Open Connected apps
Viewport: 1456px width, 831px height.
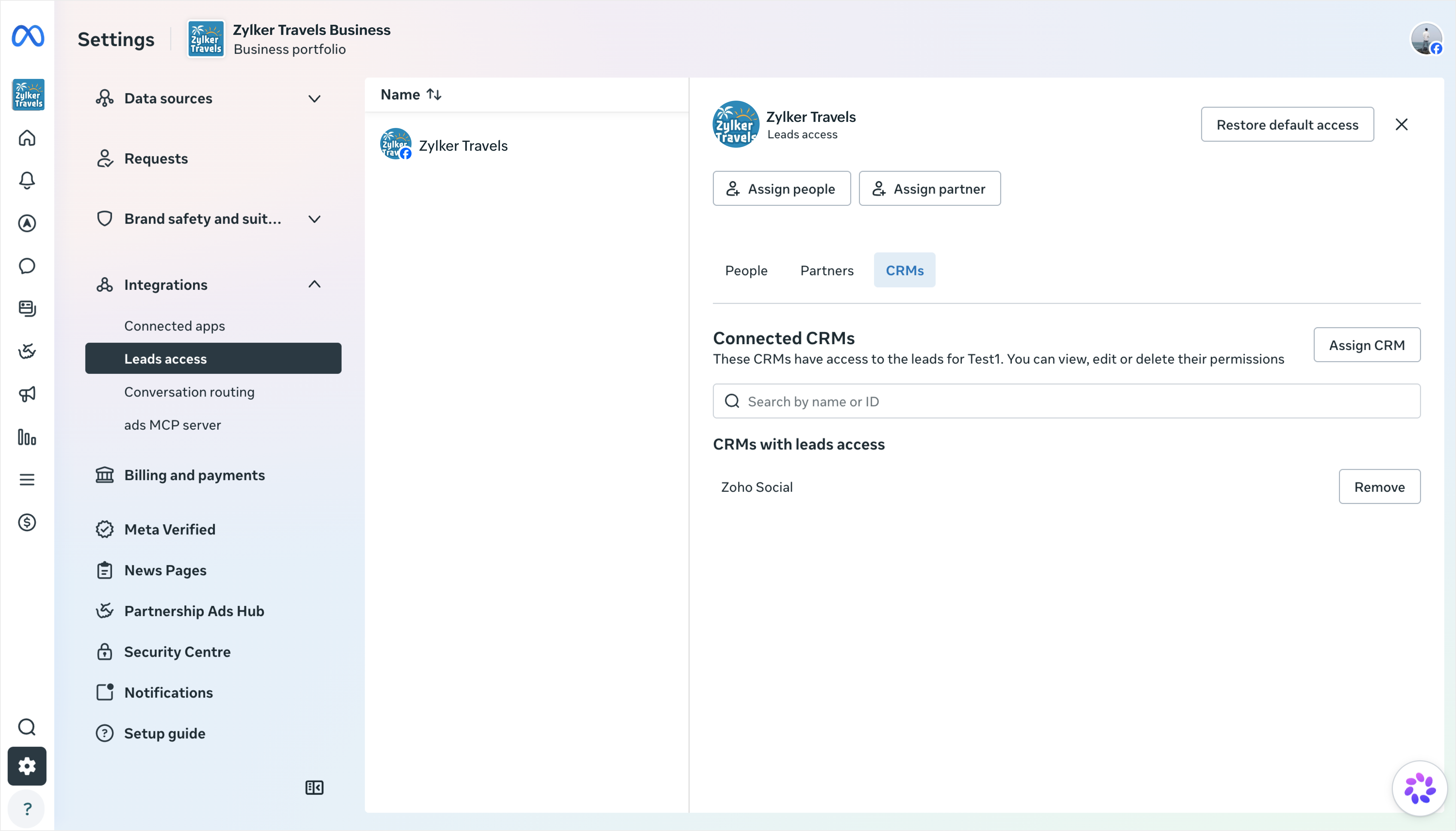point(174,326)
